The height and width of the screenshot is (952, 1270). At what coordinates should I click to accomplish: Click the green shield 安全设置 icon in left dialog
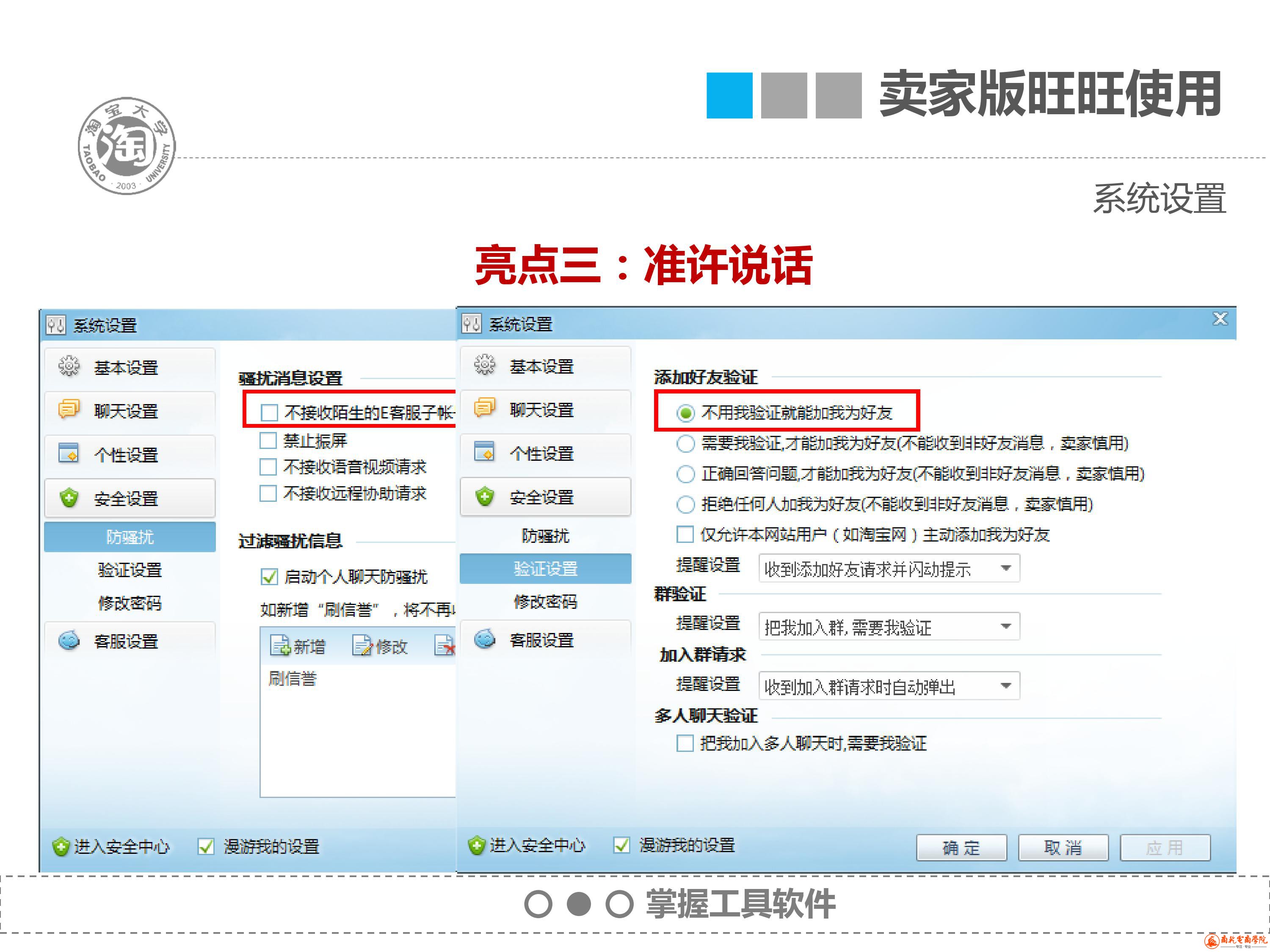[69, 498]
